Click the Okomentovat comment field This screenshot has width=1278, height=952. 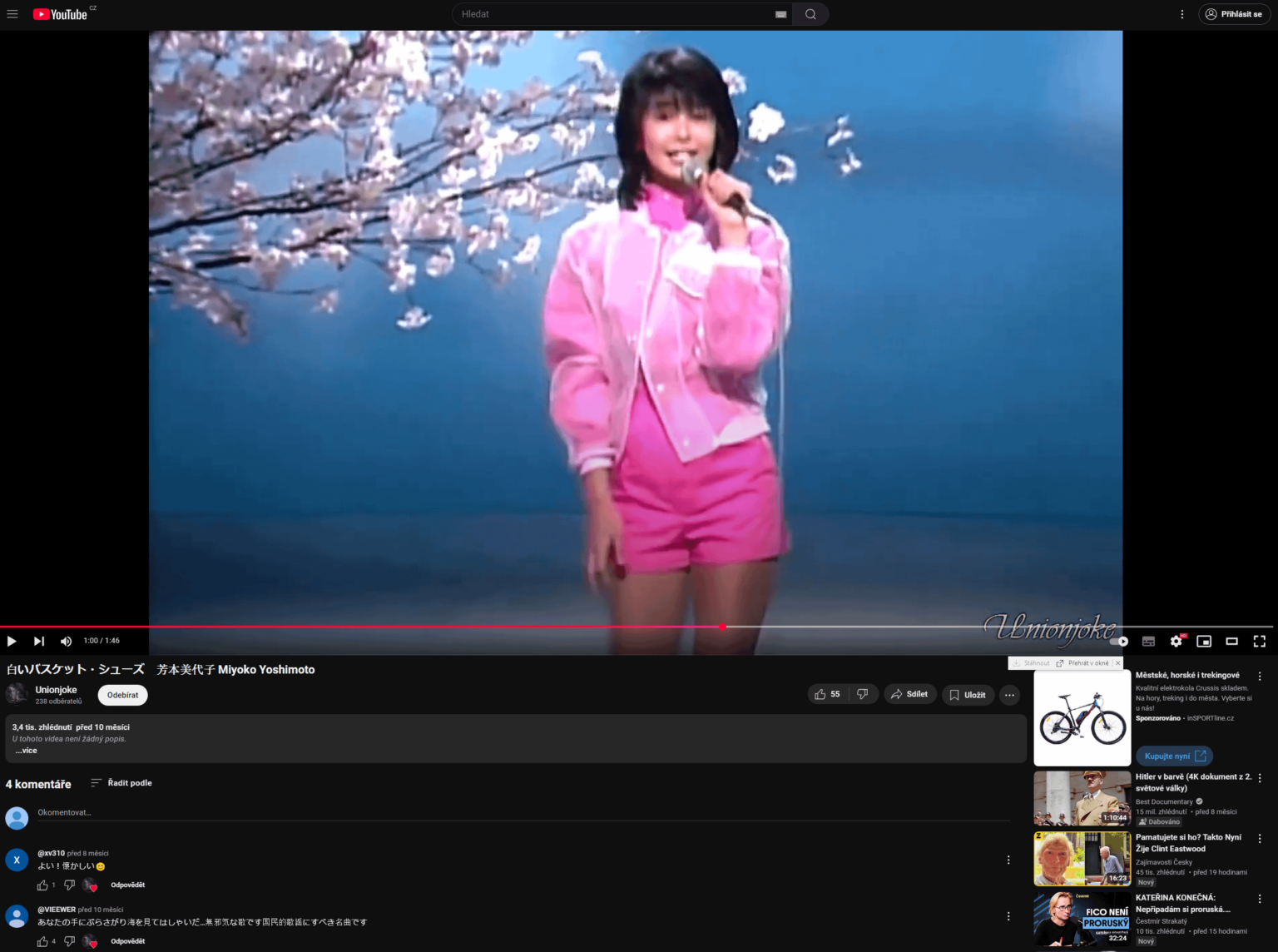click(x=523, y=813)
